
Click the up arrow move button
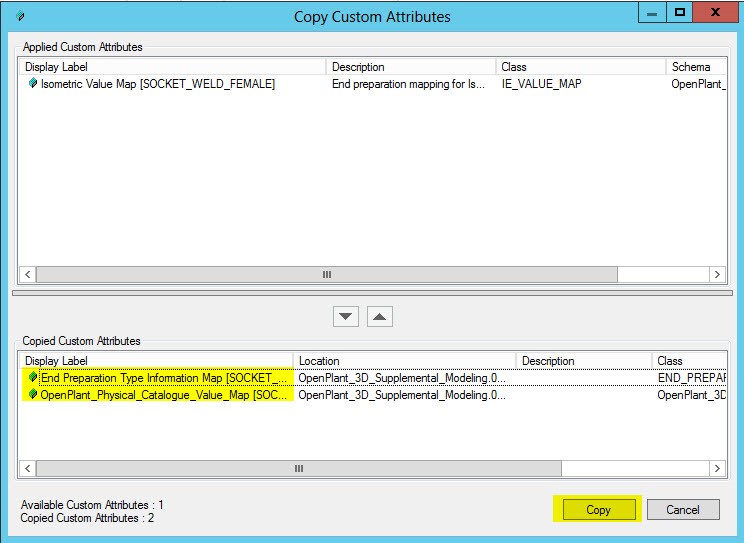coord(380,316)
